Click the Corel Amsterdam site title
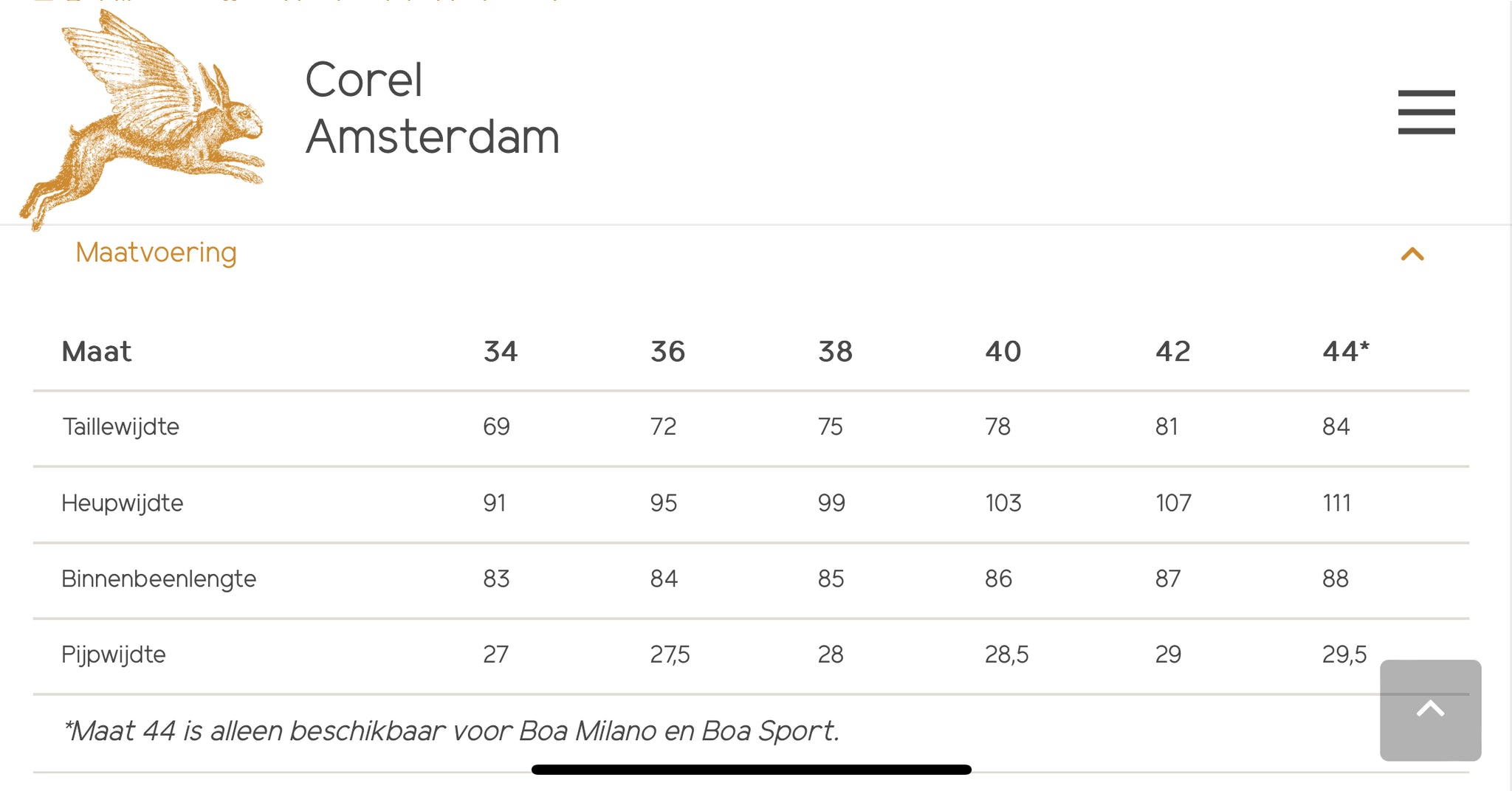Viewport: 1512px width, 791px height. tap(432, 108)
